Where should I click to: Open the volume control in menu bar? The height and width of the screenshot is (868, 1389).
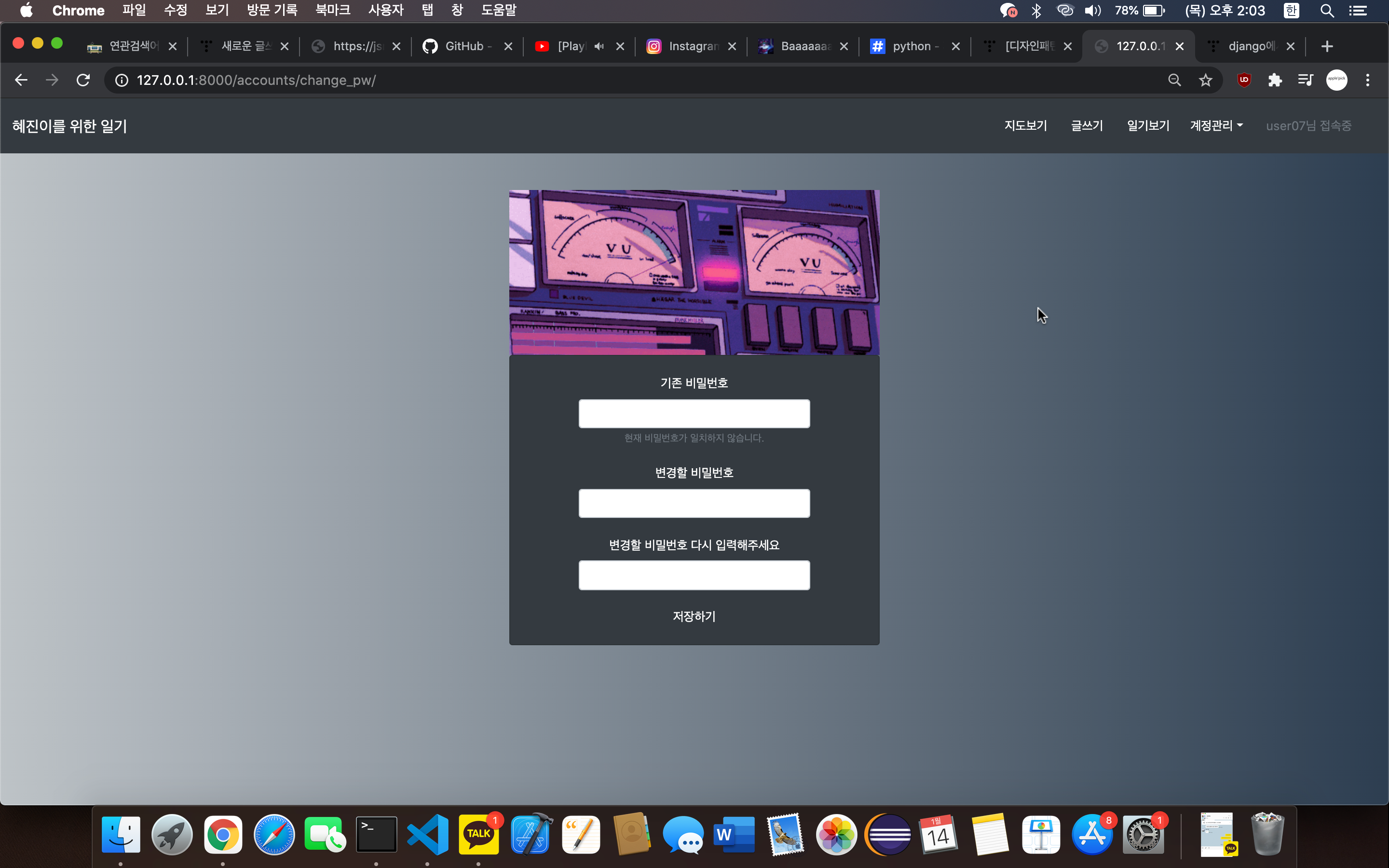(x=1092, y=10)
